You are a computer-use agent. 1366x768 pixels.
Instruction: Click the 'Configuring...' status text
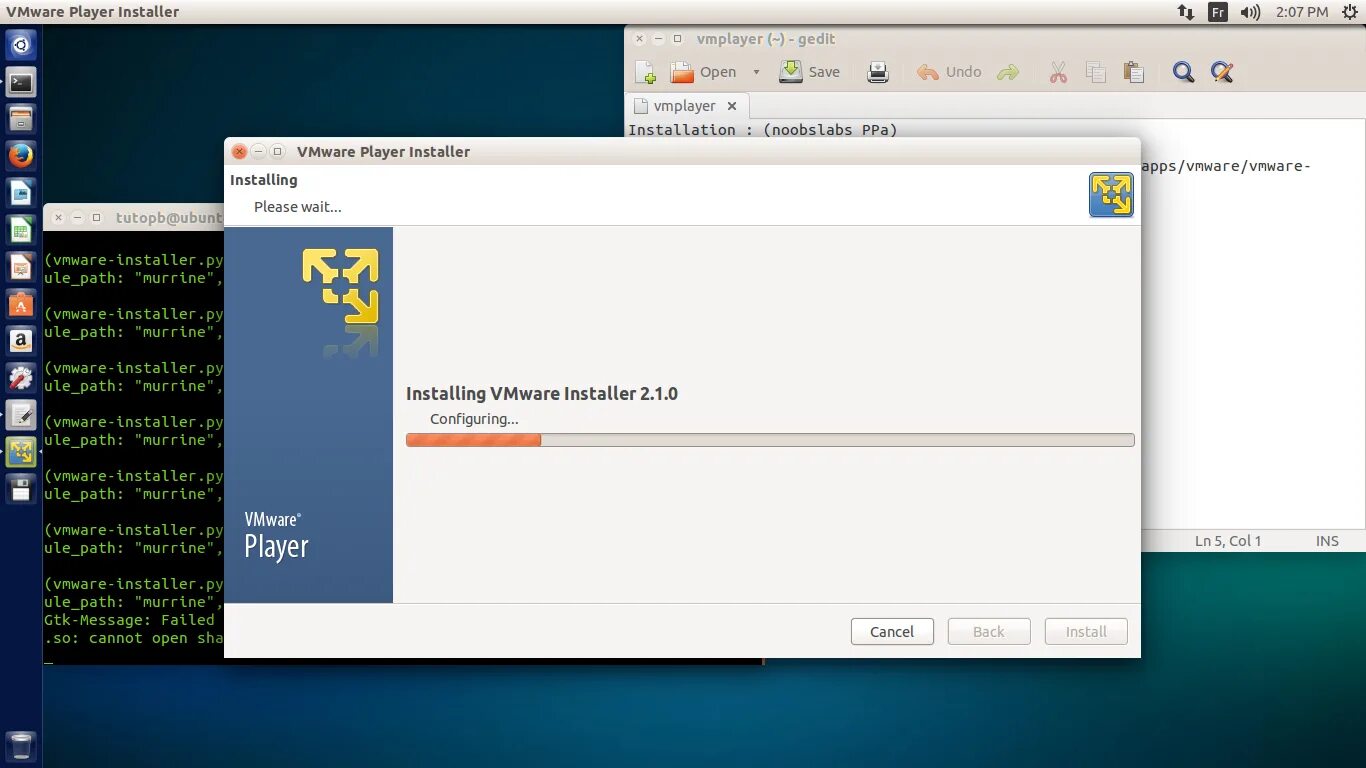pos(474,419)
